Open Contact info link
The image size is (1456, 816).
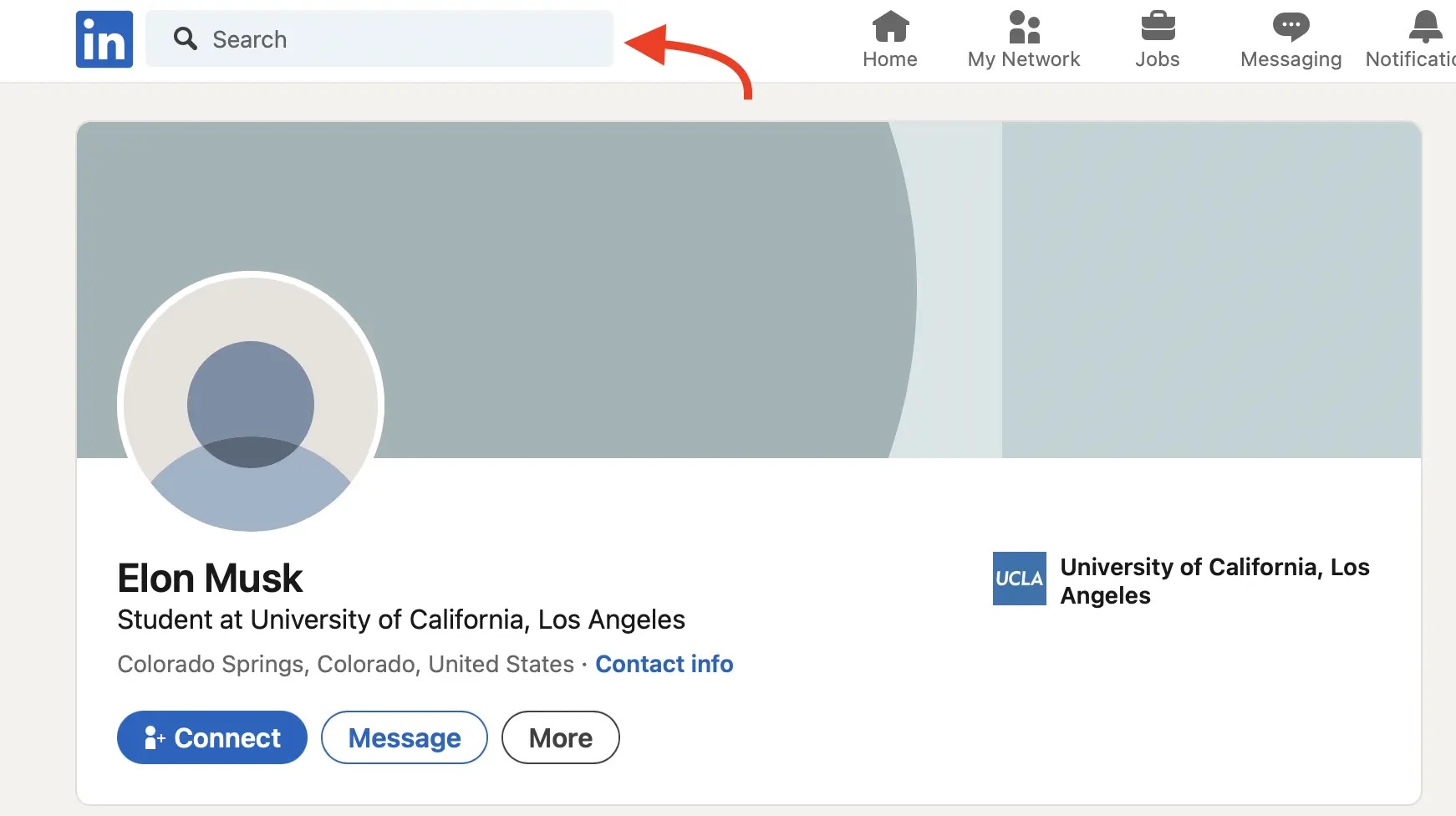coord(664,663)
